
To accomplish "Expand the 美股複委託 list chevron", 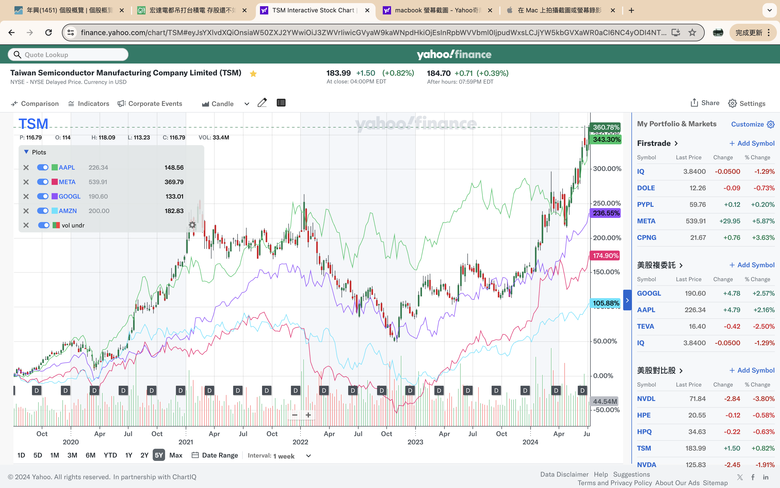I will pos(681,265).
